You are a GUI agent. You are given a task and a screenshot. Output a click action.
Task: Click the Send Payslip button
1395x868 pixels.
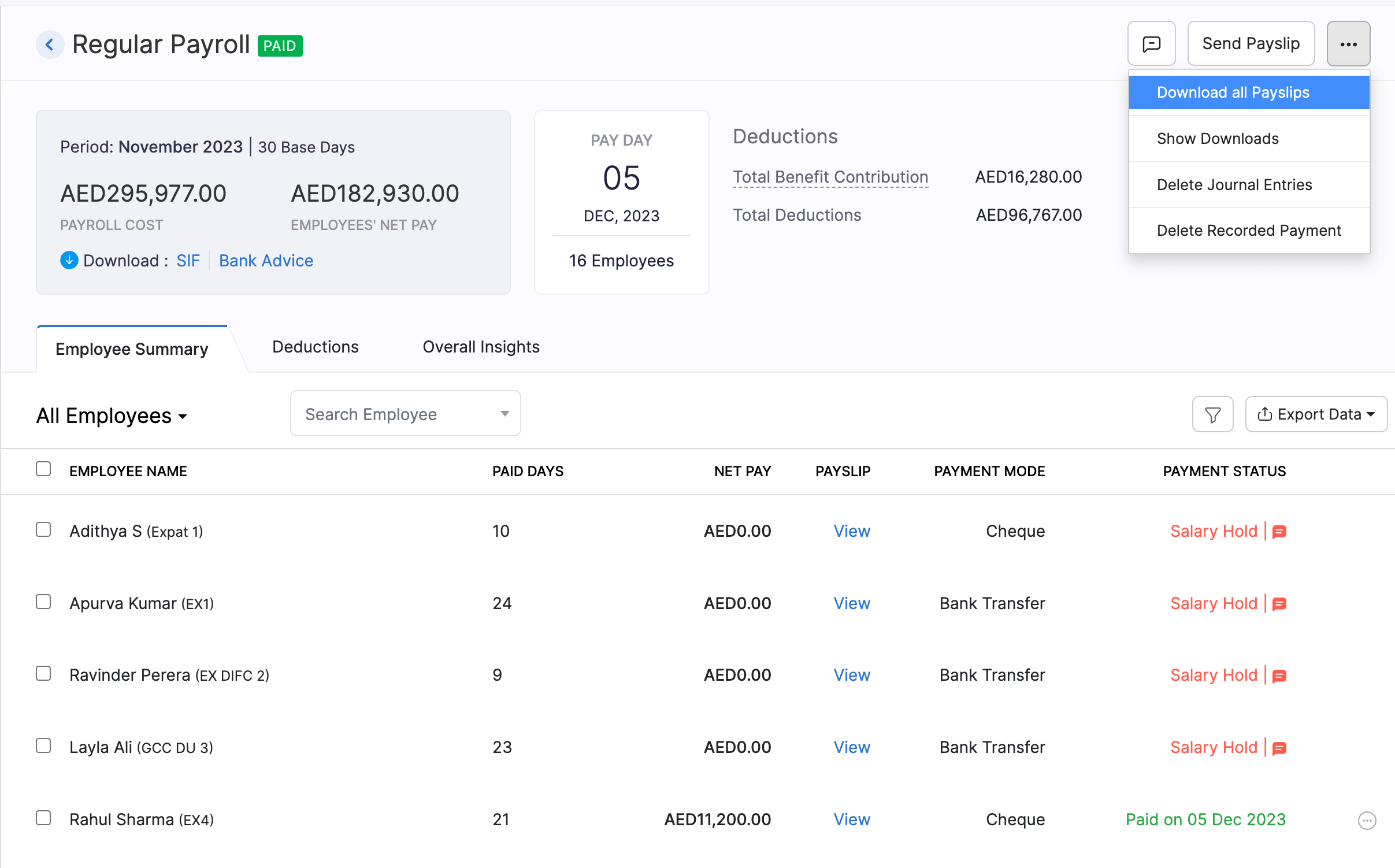click(1251, 44)
